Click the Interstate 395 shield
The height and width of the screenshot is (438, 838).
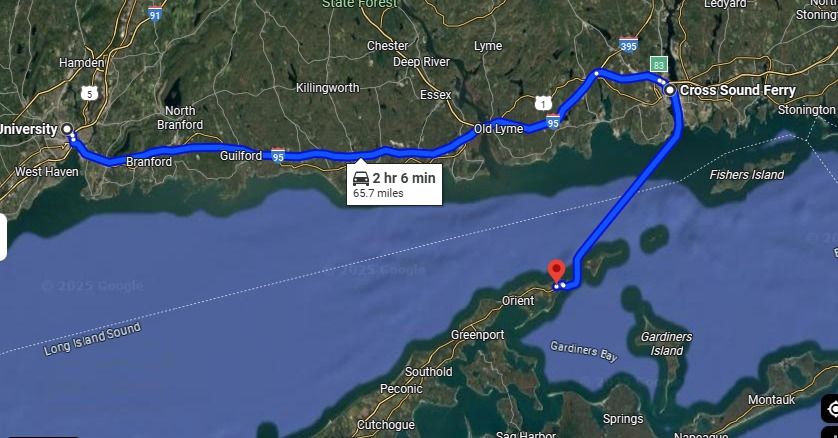tap(628, 44)
